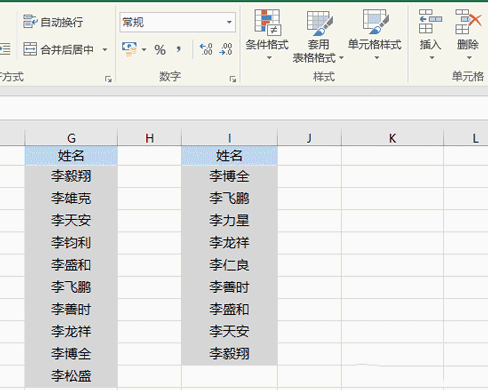The height and width of the screenshot is (390, 488).
Task: Open Format as Table (套用表格格式) menu
Action: coord(318,36)
